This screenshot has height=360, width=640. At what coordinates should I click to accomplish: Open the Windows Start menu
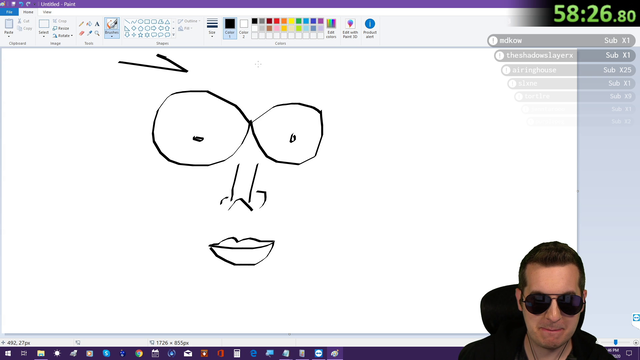[x=8, y=353]
